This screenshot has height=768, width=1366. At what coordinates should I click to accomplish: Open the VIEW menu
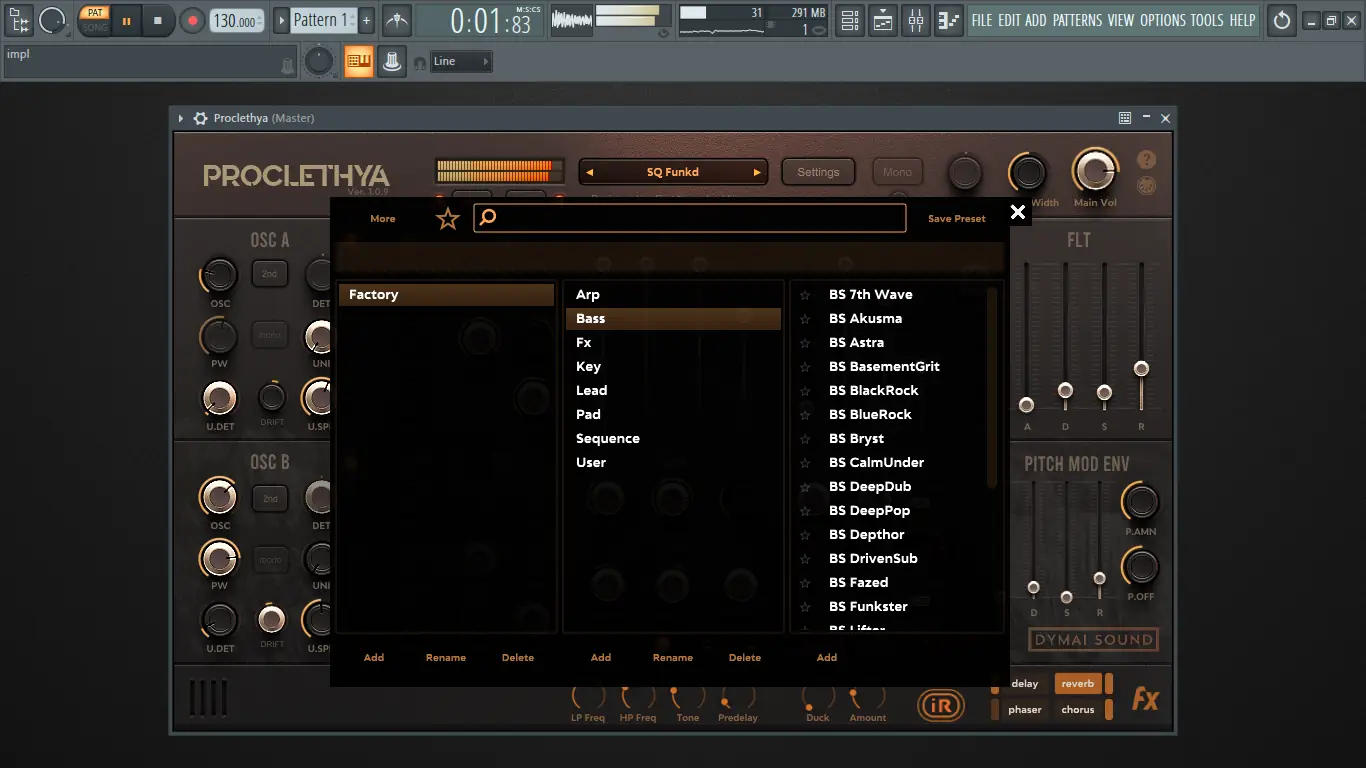pyautogui.click(x=1121, y=20)
